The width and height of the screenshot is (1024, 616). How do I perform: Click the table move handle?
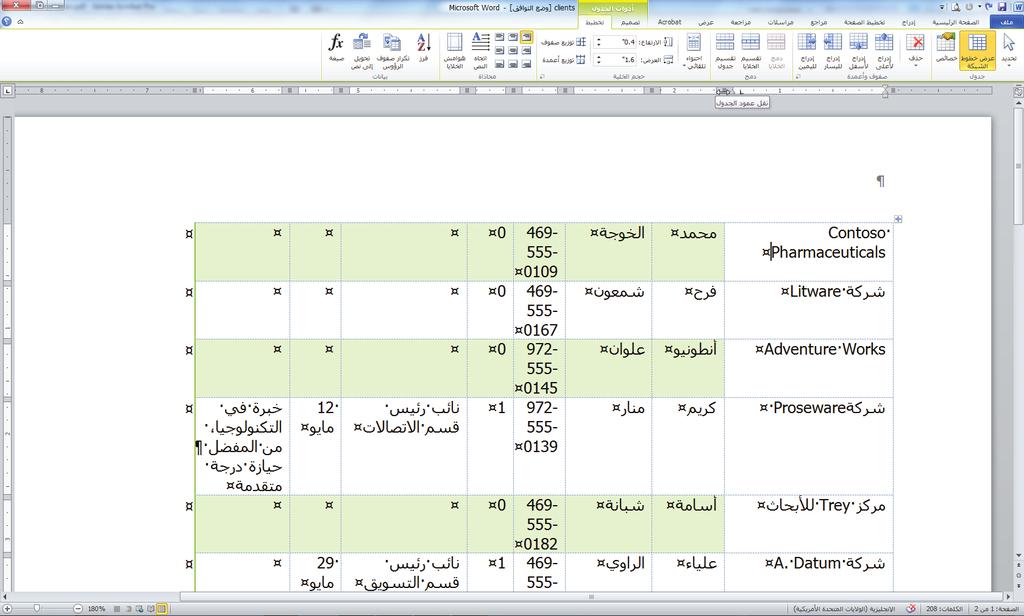[x=898, y=219]
